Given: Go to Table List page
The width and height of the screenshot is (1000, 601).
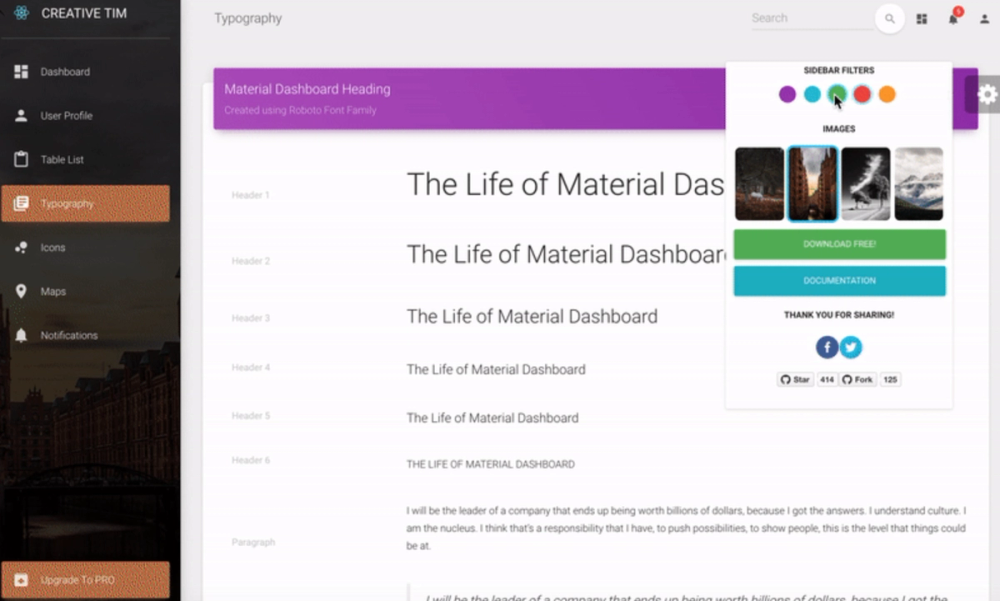Looking at the screenshot, I should (85, 160).
